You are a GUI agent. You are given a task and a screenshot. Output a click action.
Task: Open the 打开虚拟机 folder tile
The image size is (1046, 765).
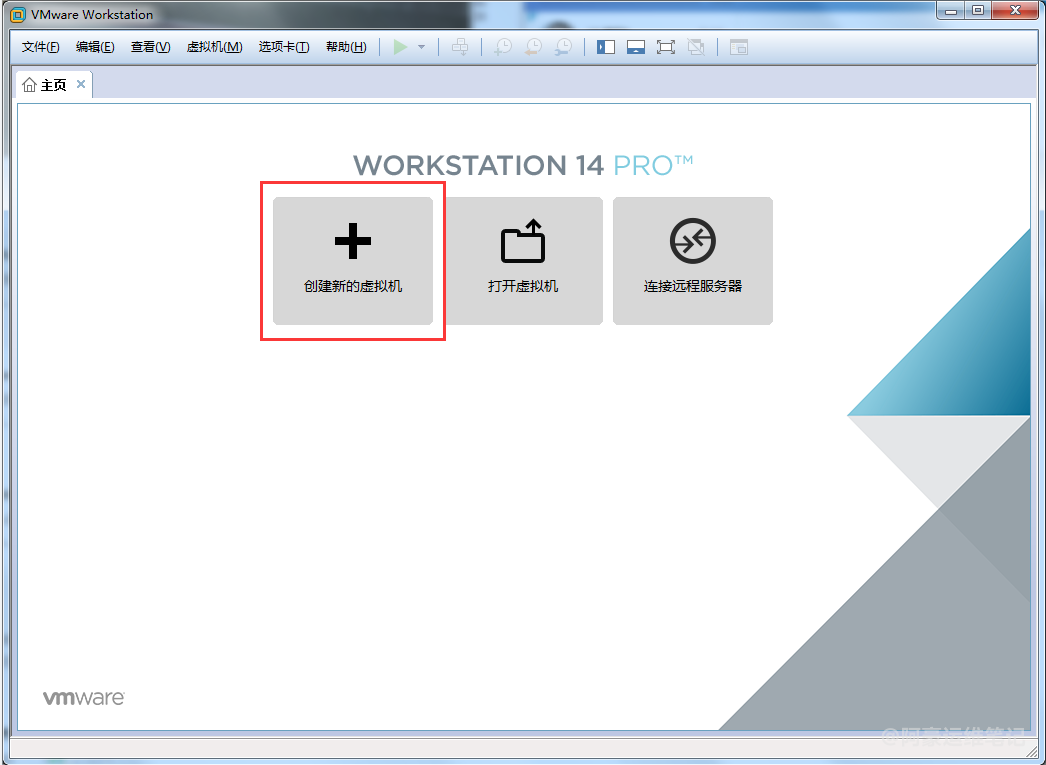pyautogui.click(x=523, y=260)
